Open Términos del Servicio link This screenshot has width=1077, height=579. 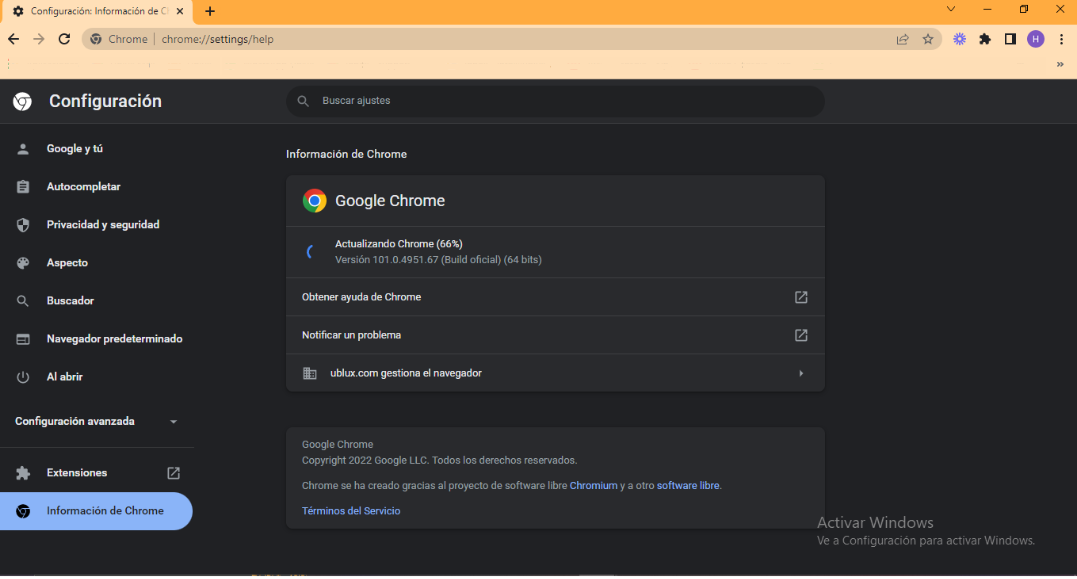point(351,511)
